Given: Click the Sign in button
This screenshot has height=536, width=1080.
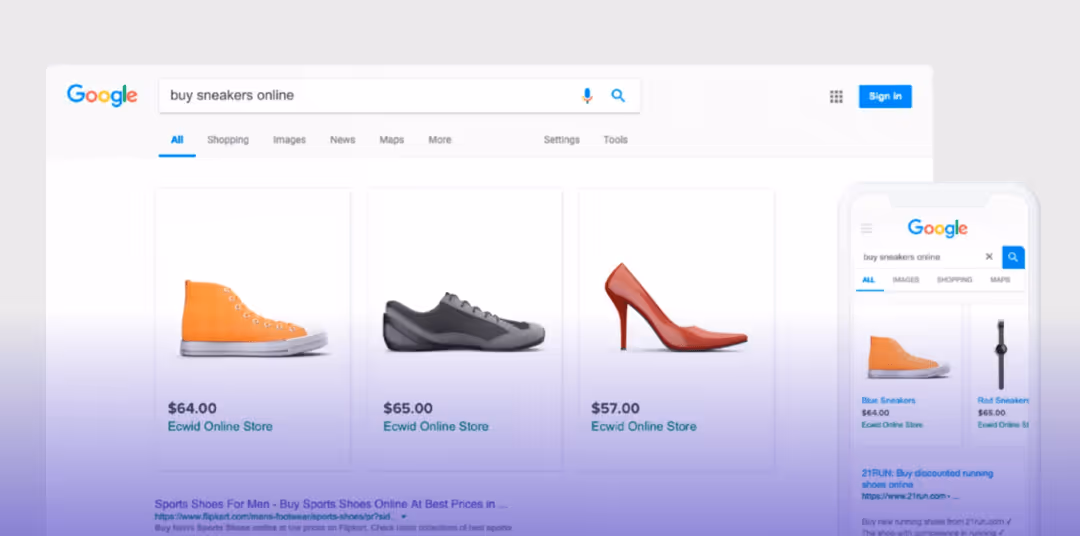Looking at the screenshot, I should point(885,96).
